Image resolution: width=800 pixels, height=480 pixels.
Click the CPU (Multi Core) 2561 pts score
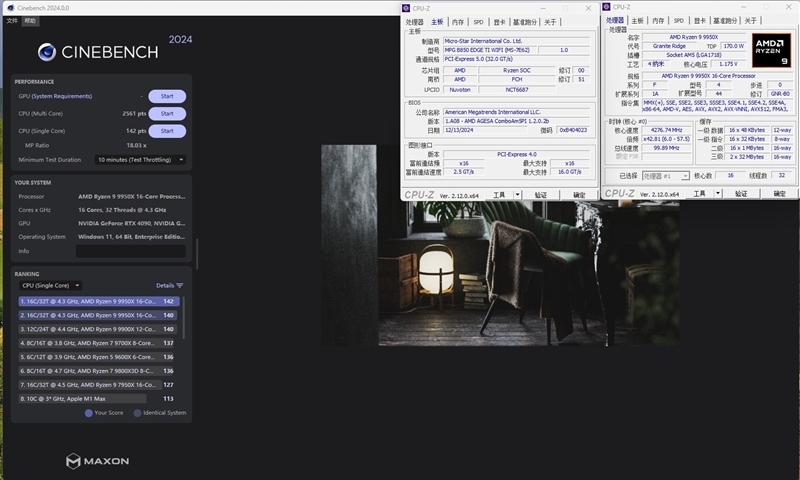click(x=134, y=114)
